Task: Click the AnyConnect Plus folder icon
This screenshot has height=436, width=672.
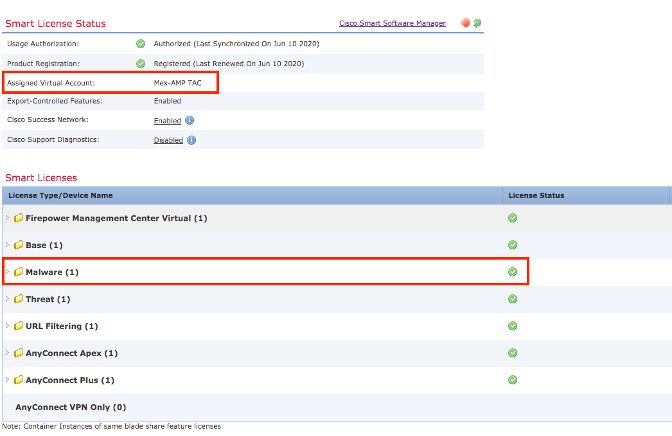Action: coord(18,380)
